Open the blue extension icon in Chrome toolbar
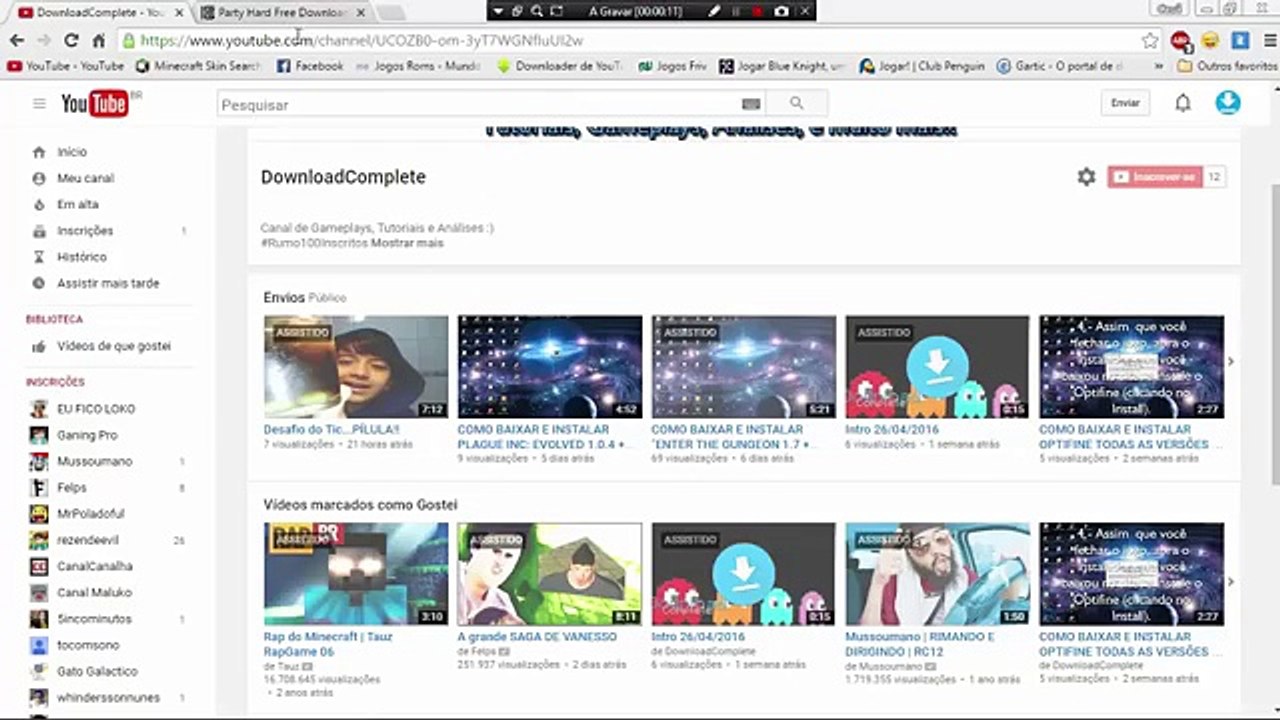1280x720 pixels. pos(1240,41)
